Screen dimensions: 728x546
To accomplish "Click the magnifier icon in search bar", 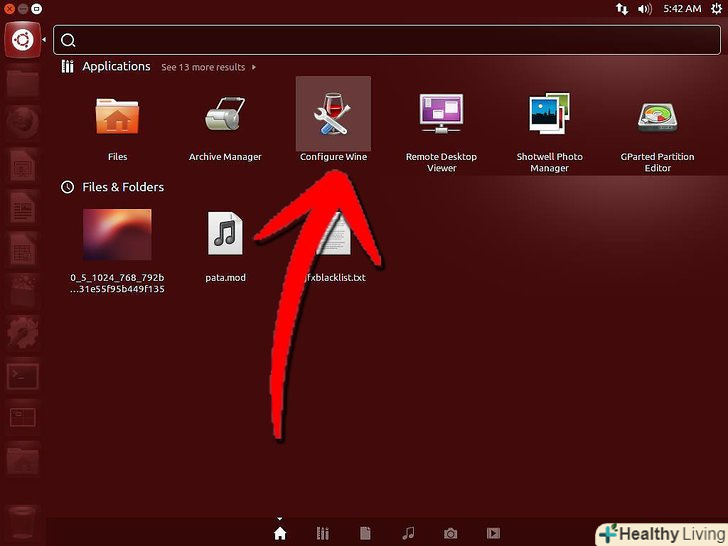I will coord(68,40).
